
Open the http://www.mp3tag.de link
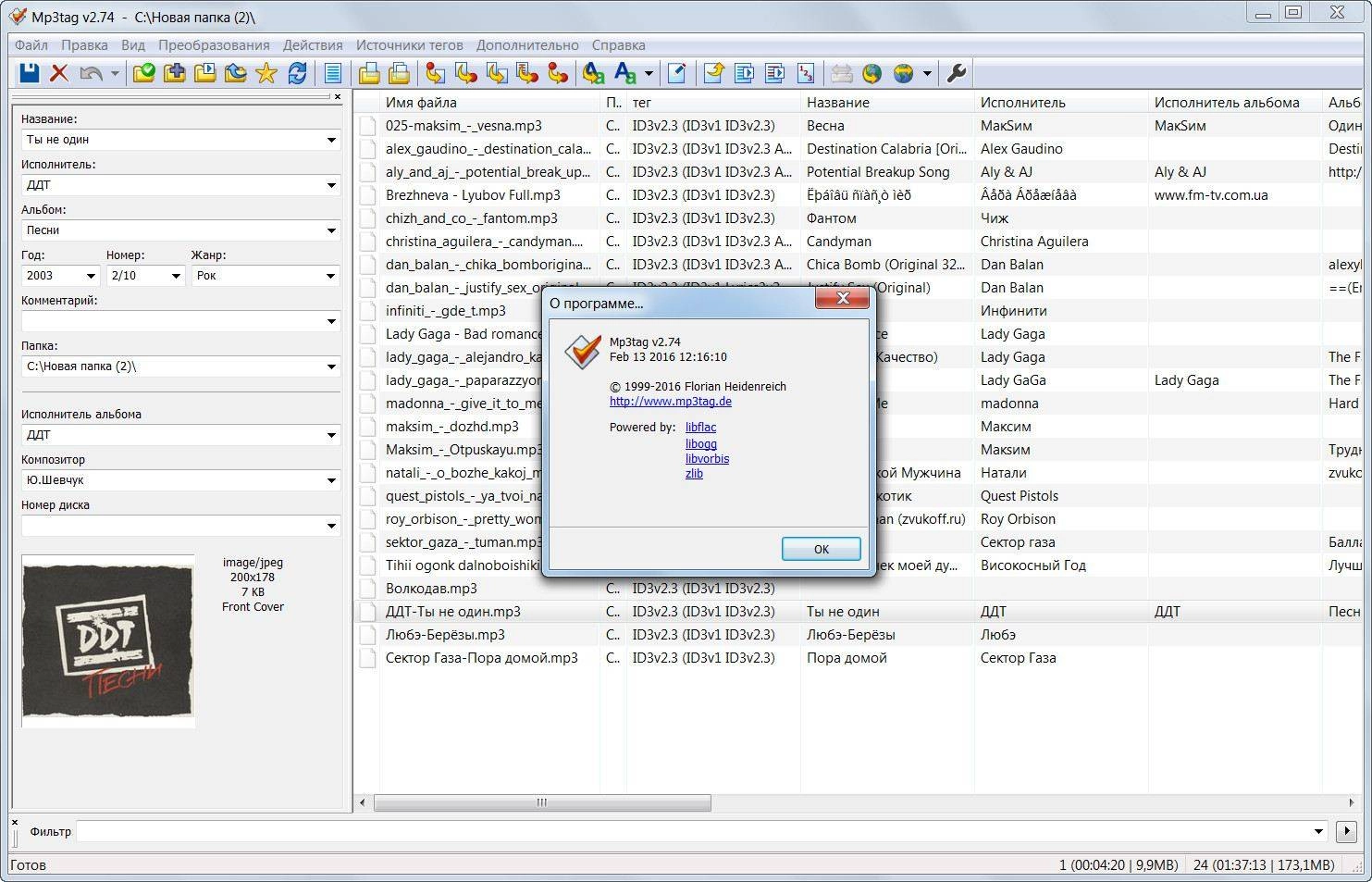click(x=671, y=402)
